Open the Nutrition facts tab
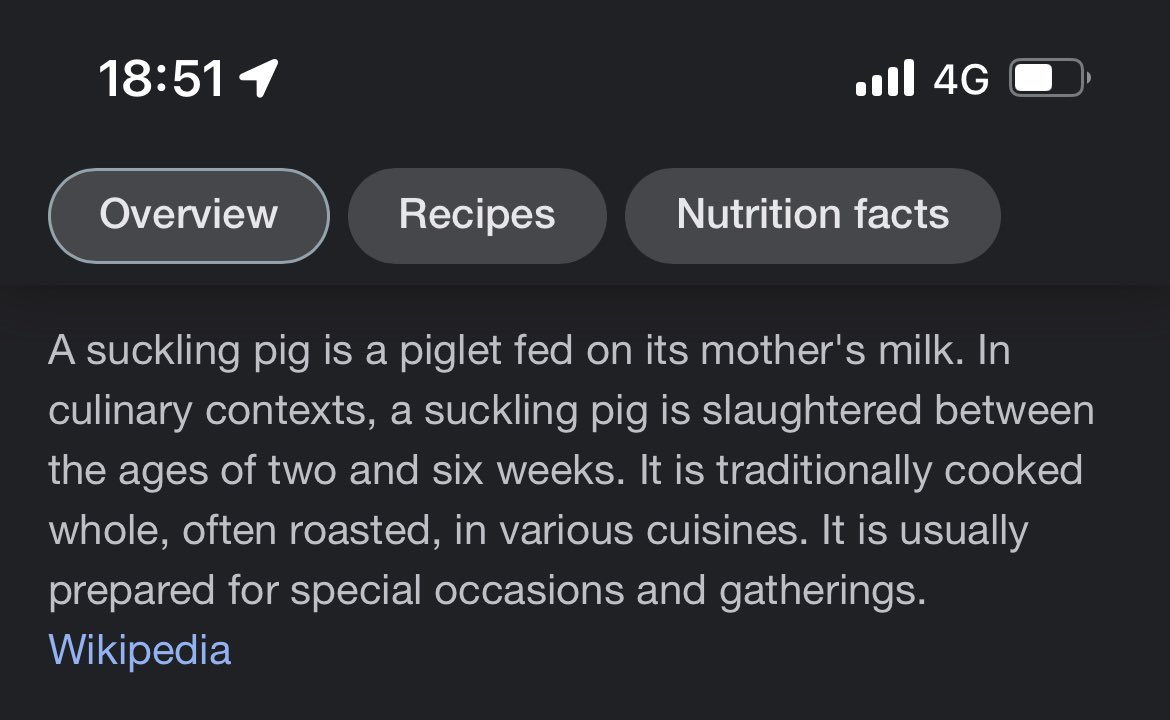This screenshot has height=720, width=1170. [812, 215]
